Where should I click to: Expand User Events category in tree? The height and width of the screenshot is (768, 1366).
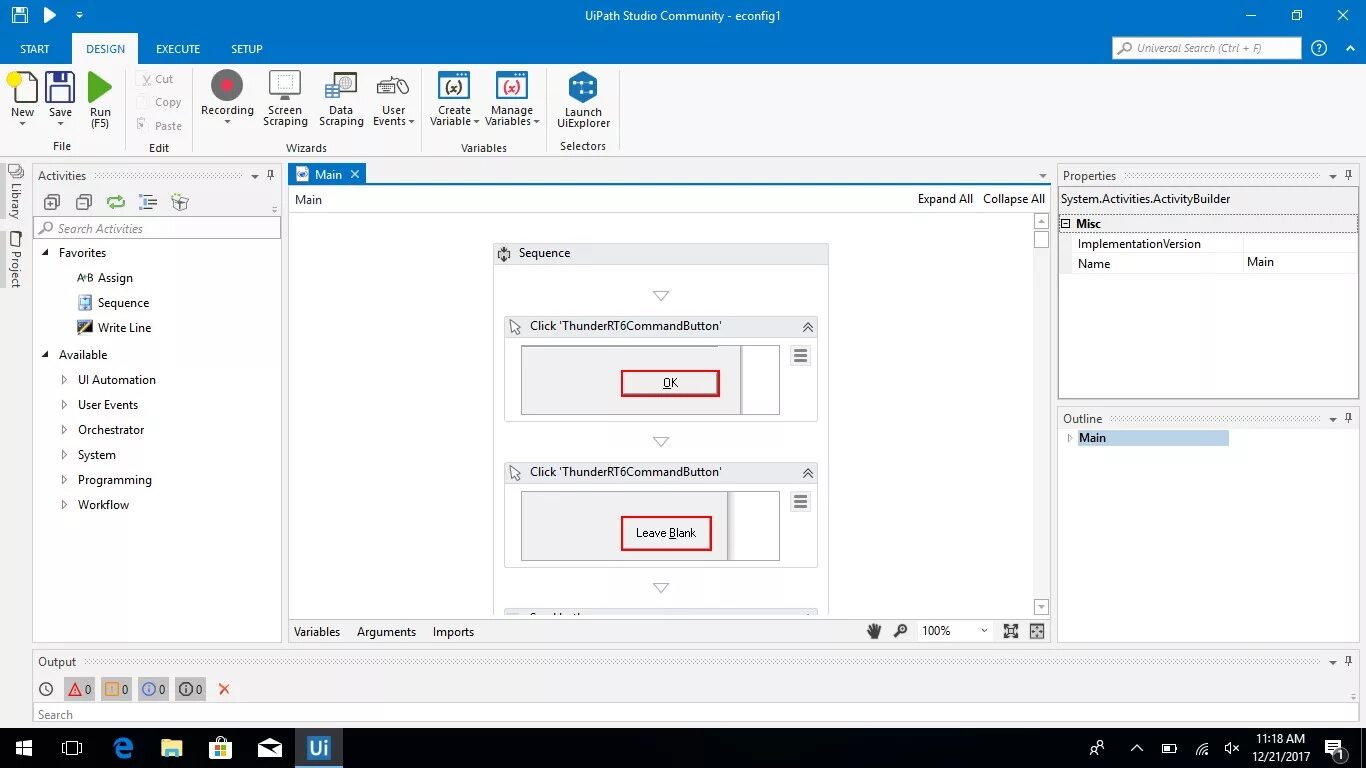pyautogui.click(x=65, y=405)
